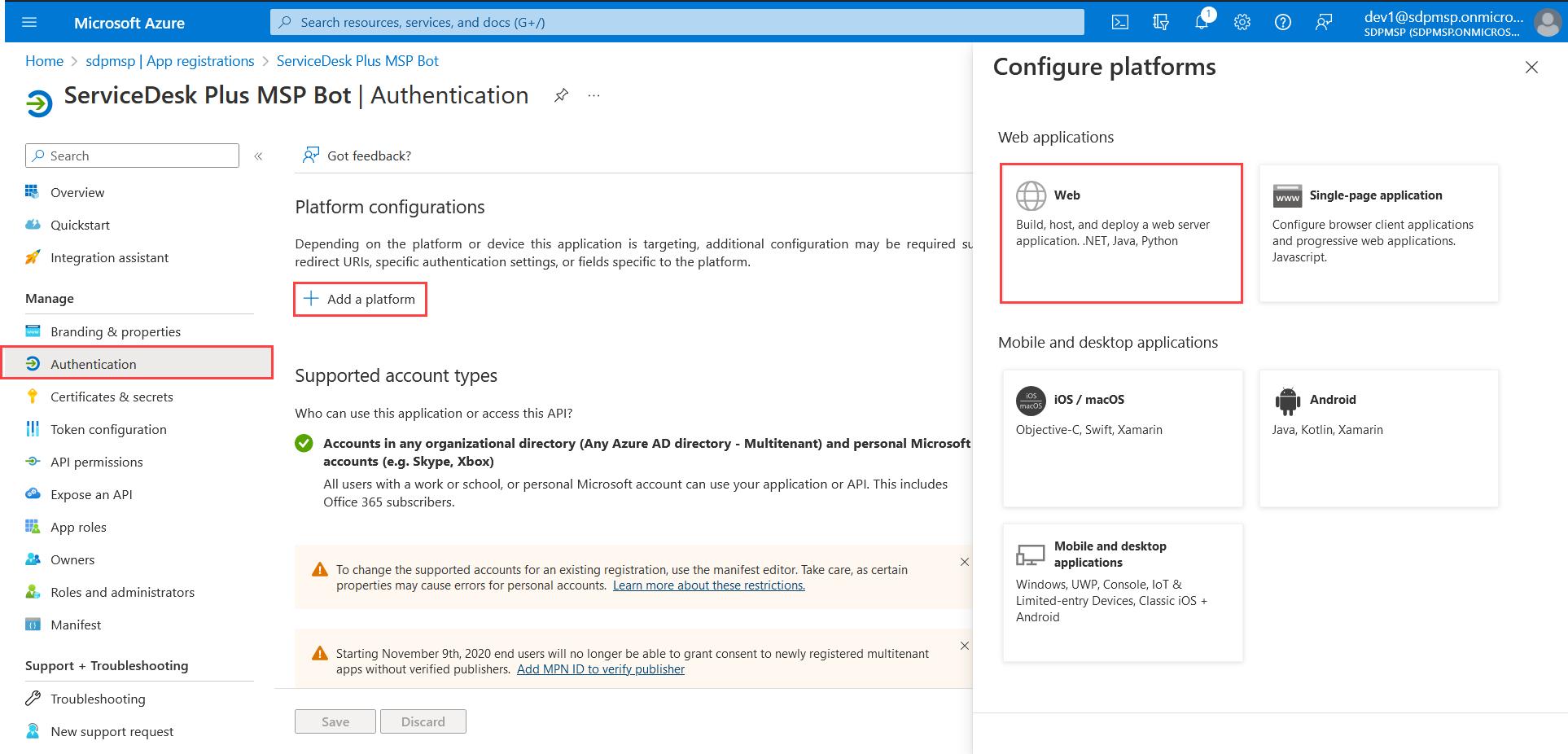Open Azure notifications bell

click(1201, 22)
